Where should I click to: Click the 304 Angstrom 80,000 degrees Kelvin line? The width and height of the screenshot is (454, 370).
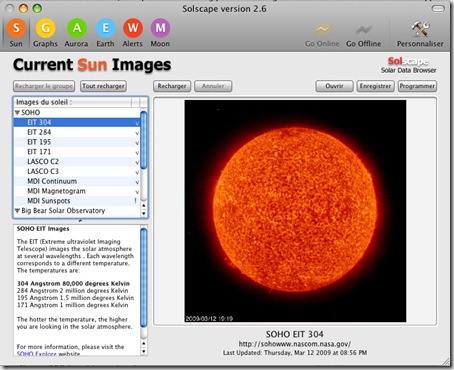[73, 283]
